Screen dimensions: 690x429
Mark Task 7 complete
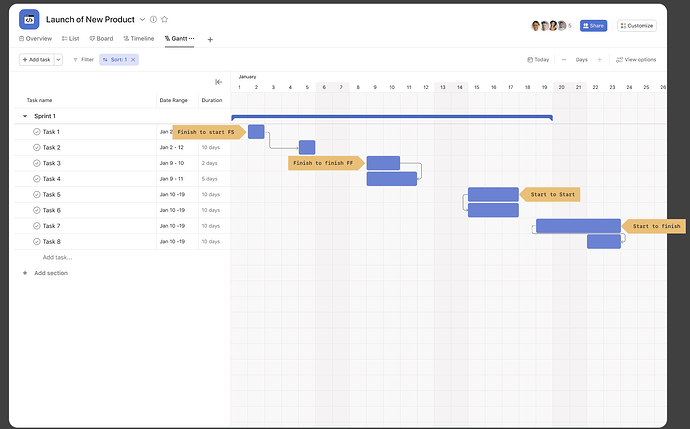[37, 226]
